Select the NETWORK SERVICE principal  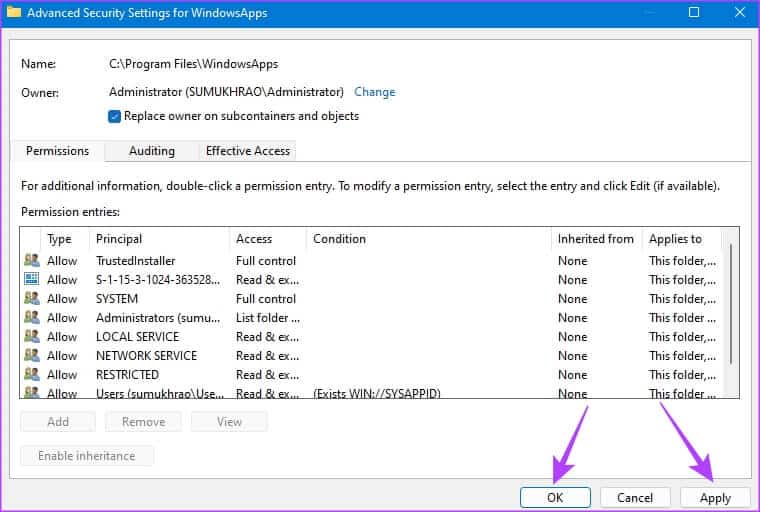(146, 356)
